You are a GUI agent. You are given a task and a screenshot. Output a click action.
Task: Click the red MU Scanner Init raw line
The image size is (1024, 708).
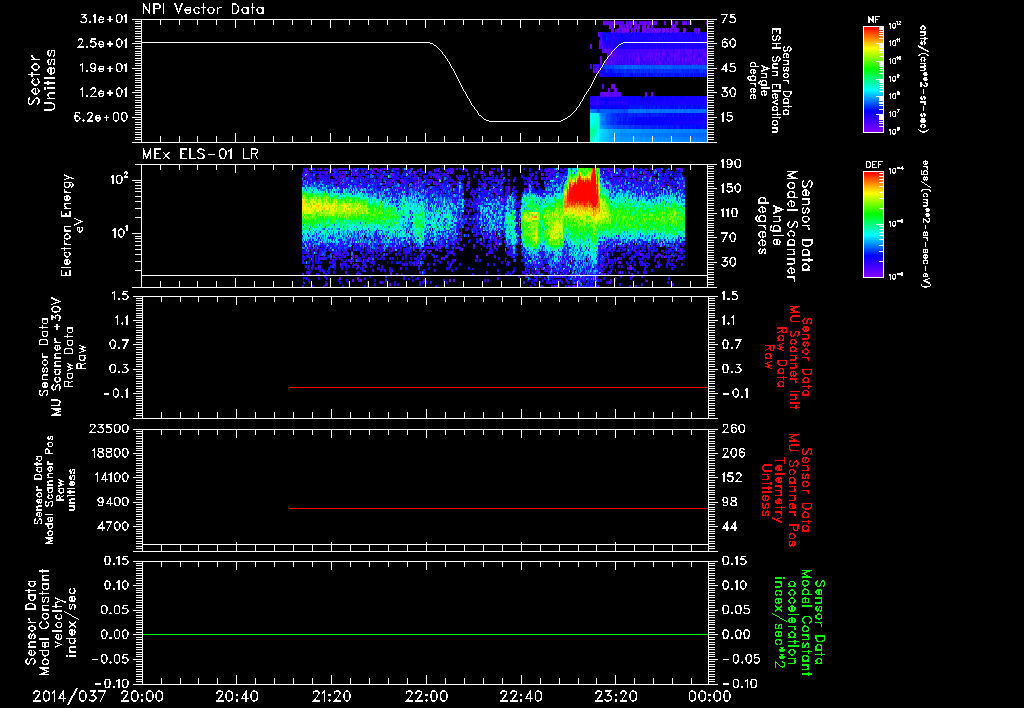(498, 387)
